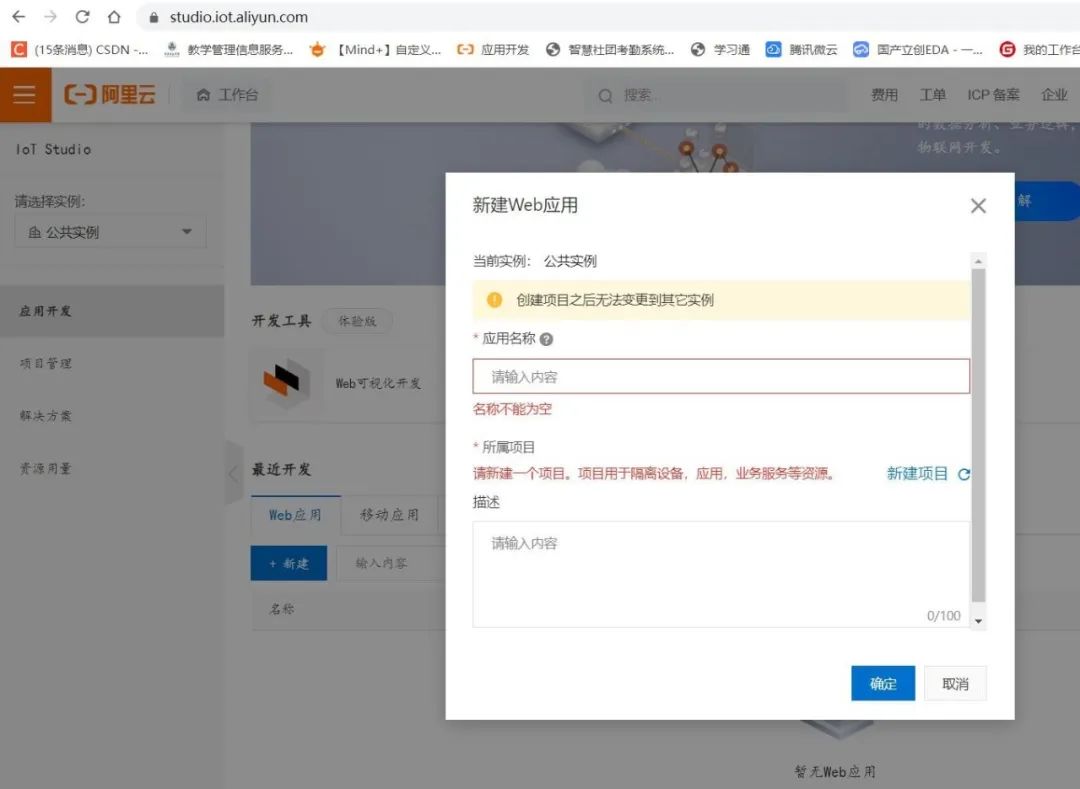Switch to the 移动应用 tab
The image size is (1080, 789).
(389, 515)
